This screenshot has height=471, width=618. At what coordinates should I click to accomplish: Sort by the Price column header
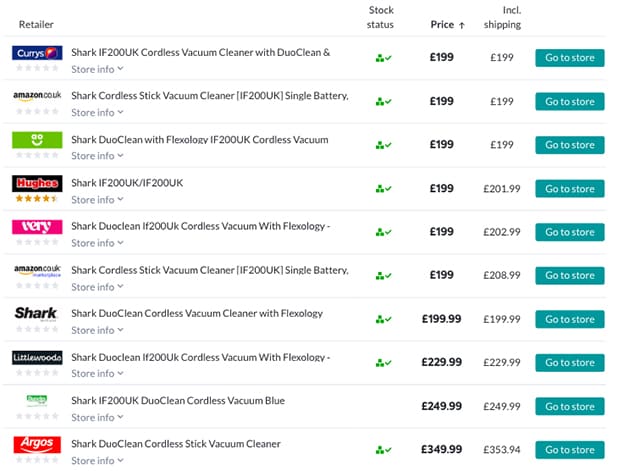pyautogui.click(x=442, y=24)
